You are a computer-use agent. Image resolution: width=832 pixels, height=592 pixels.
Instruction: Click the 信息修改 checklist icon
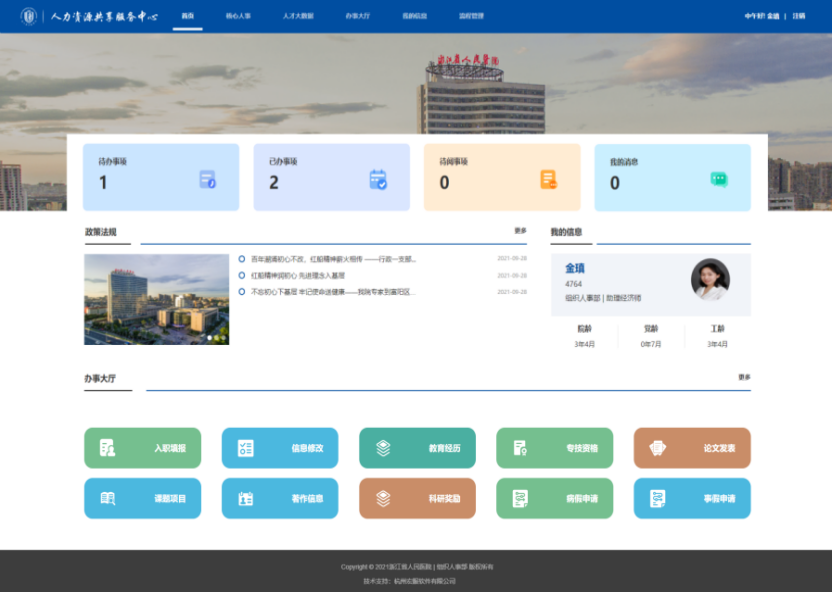point(245,448)
